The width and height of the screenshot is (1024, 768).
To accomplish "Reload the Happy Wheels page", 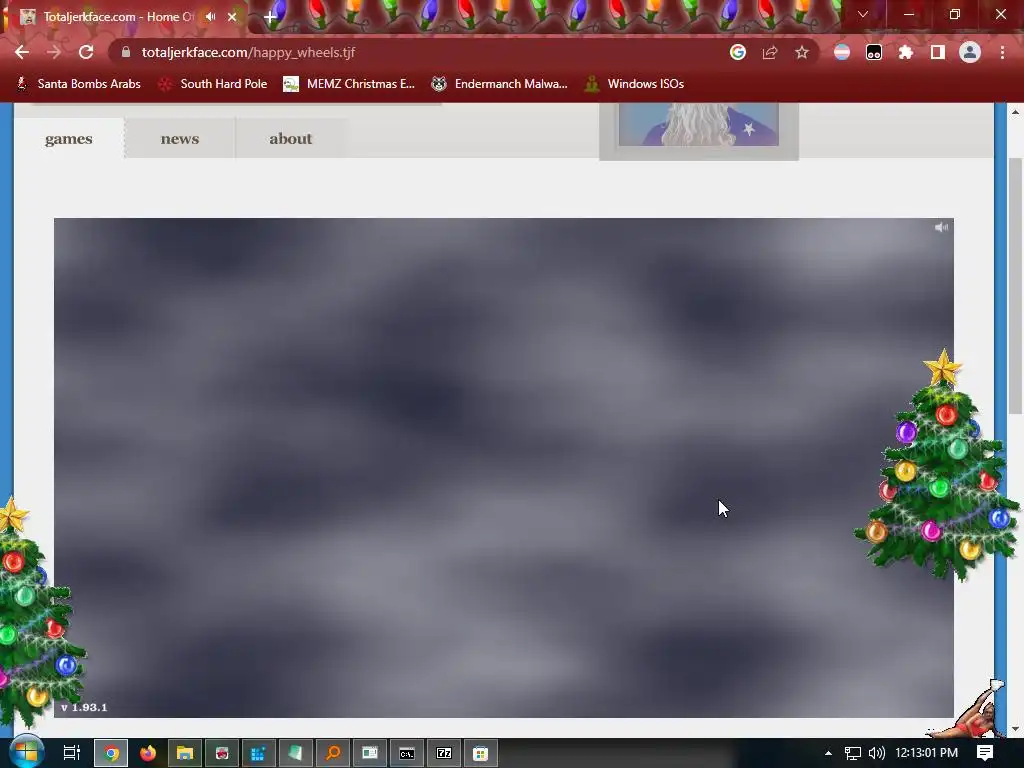I will (86, 52).
